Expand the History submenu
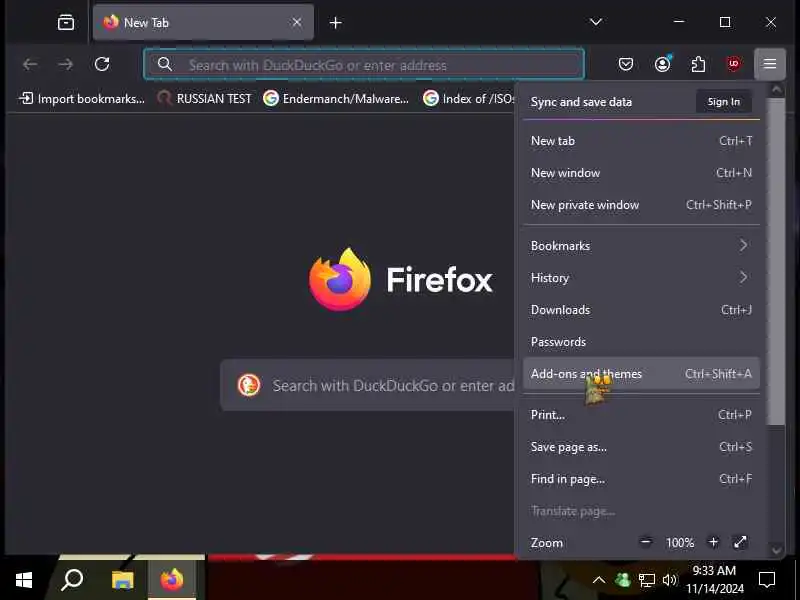The height and width of the screenshot is (600, 800). (641, 278)
